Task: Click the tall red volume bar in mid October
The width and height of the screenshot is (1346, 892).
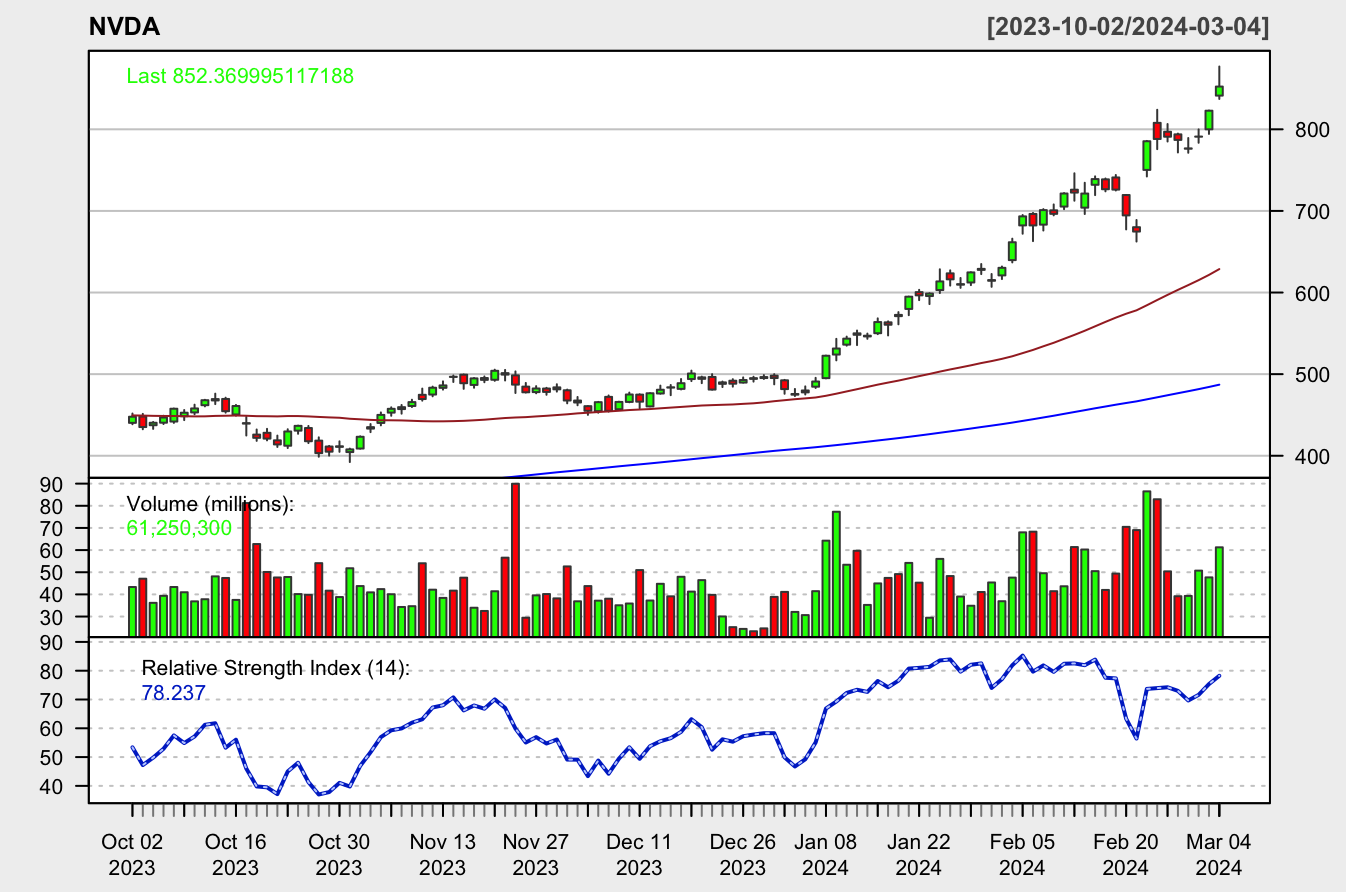Action: (x=246, y=570)
